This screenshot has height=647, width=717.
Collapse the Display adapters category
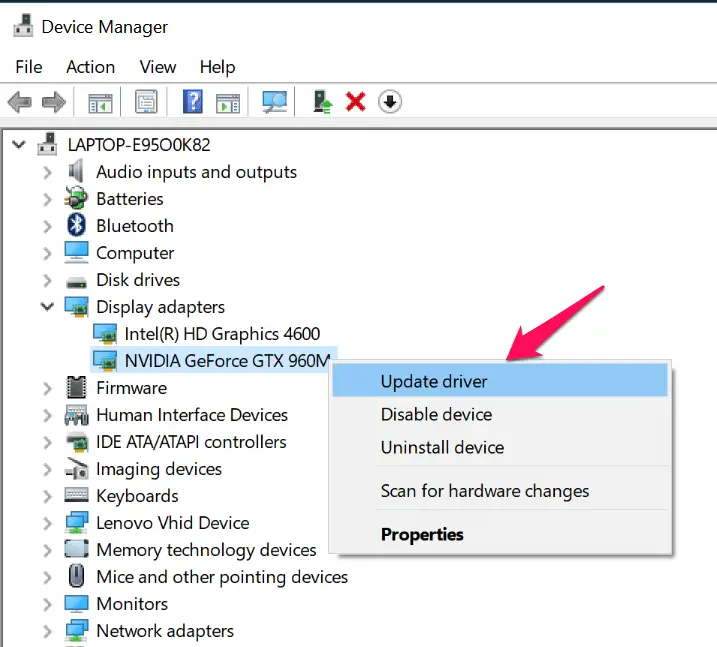point(47,306)
